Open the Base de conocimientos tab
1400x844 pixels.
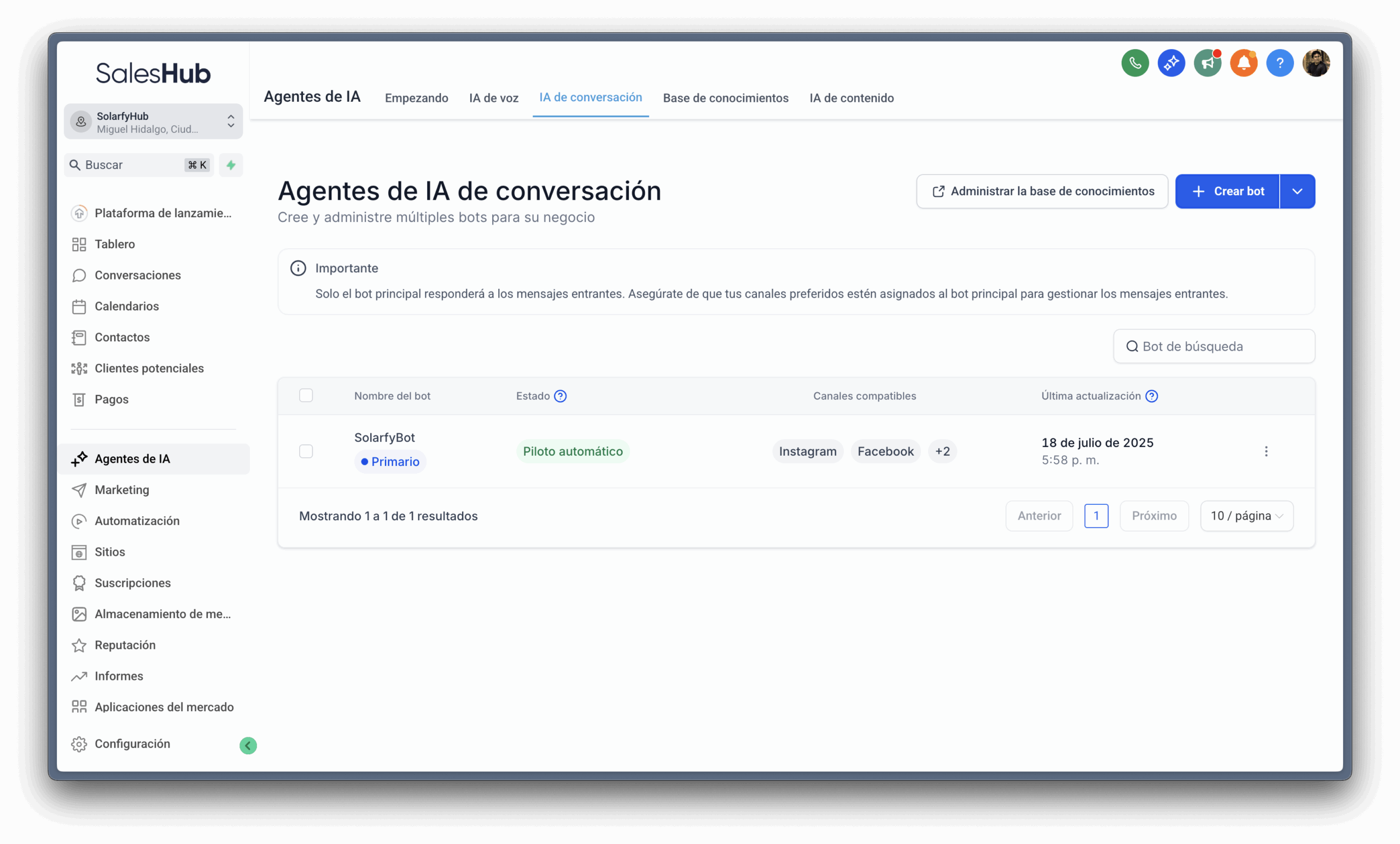coord(726,98)
